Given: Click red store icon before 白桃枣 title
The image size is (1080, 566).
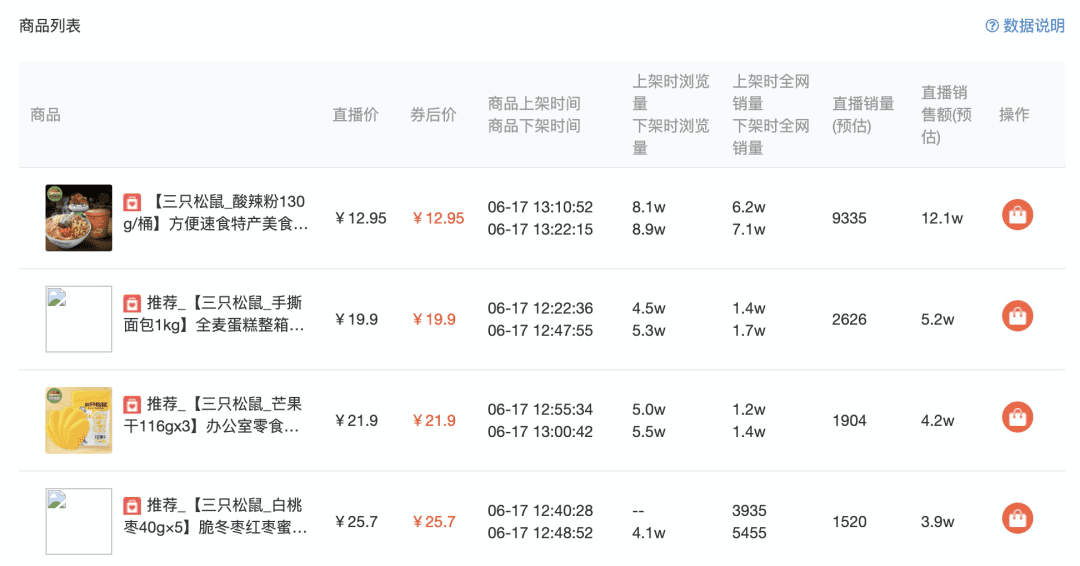Looking at the screenshot, I should point(132,505).
